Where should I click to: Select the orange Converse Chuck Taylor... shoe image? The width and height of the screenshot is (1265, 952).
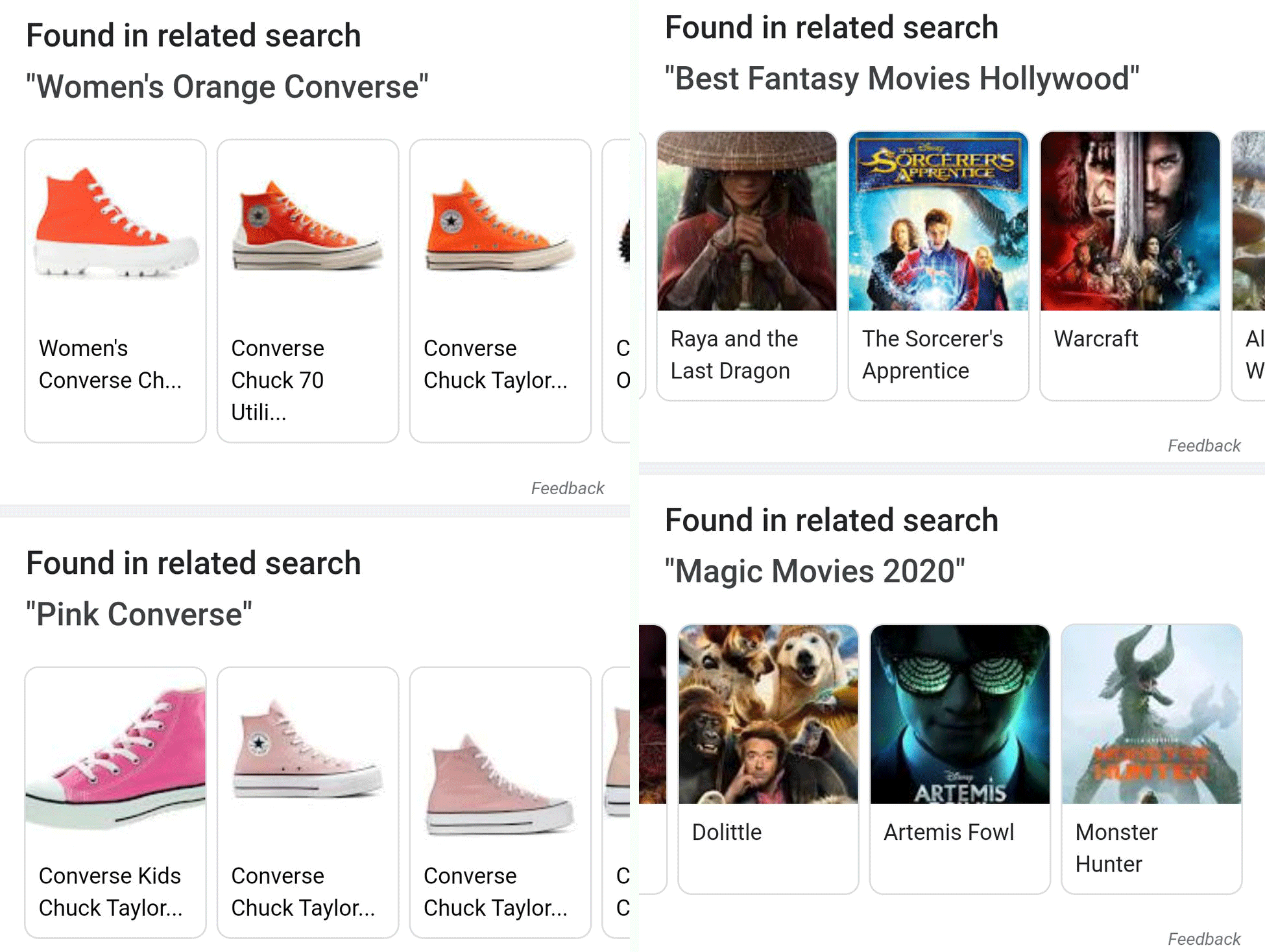[500, 224]
